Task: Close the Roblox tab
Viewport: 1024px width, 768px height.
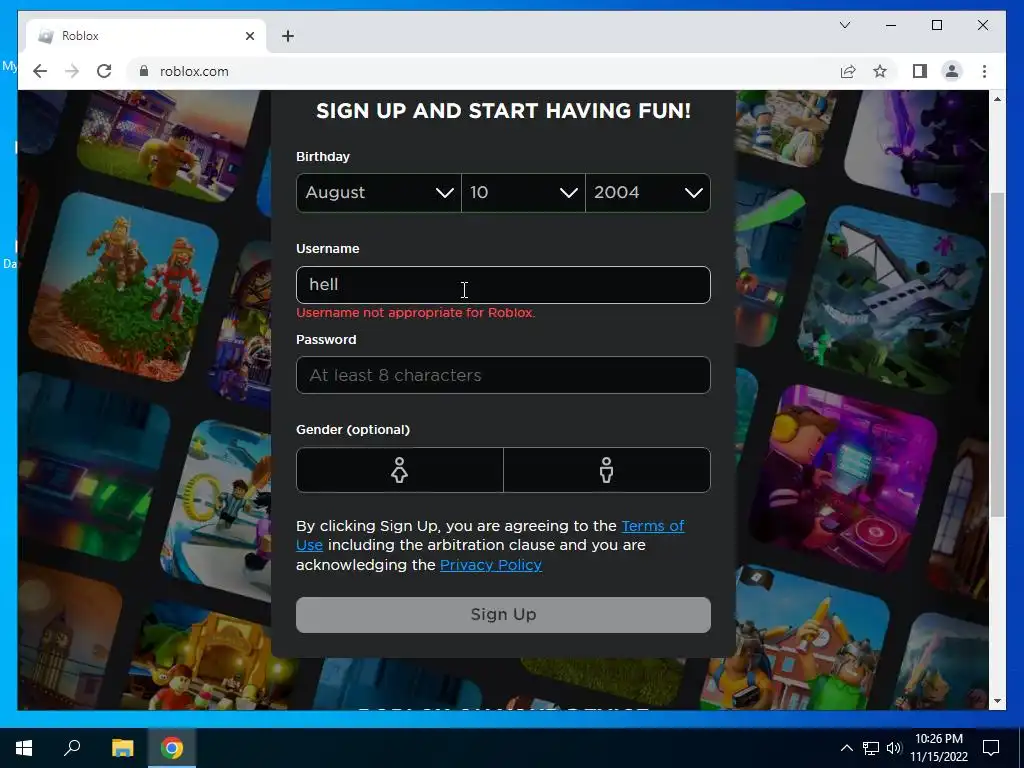Action: tap(249, 36)
